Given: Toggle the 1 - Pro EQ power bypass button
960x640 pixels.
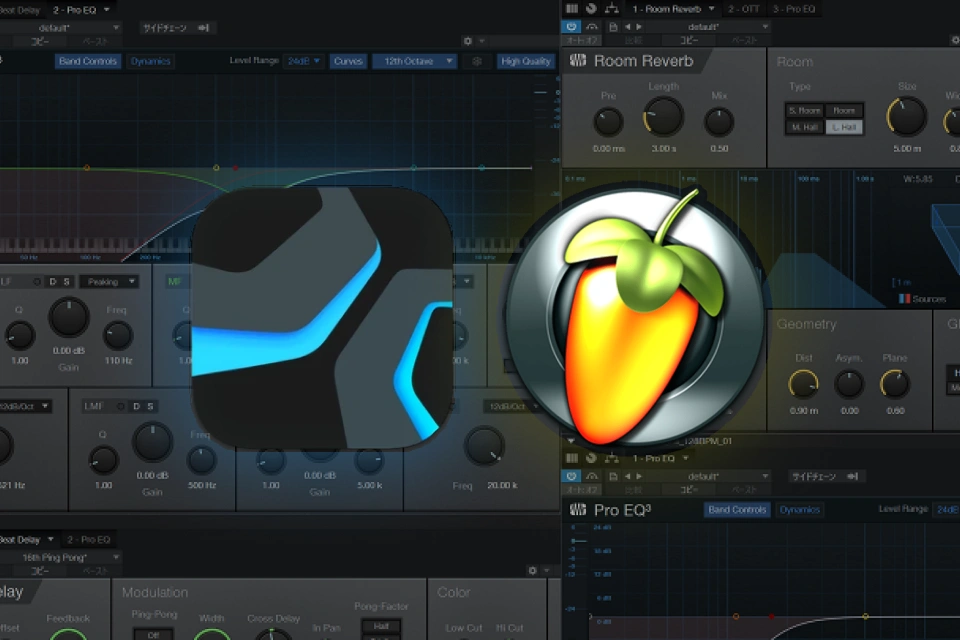Looking at the screenshot, I should pos(571,476).
